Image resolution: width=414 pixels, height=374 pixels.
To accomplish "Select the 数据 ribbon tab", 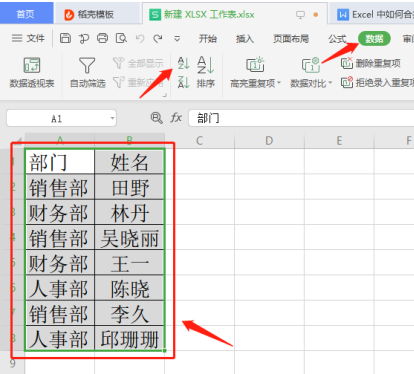I will [374, 39].
